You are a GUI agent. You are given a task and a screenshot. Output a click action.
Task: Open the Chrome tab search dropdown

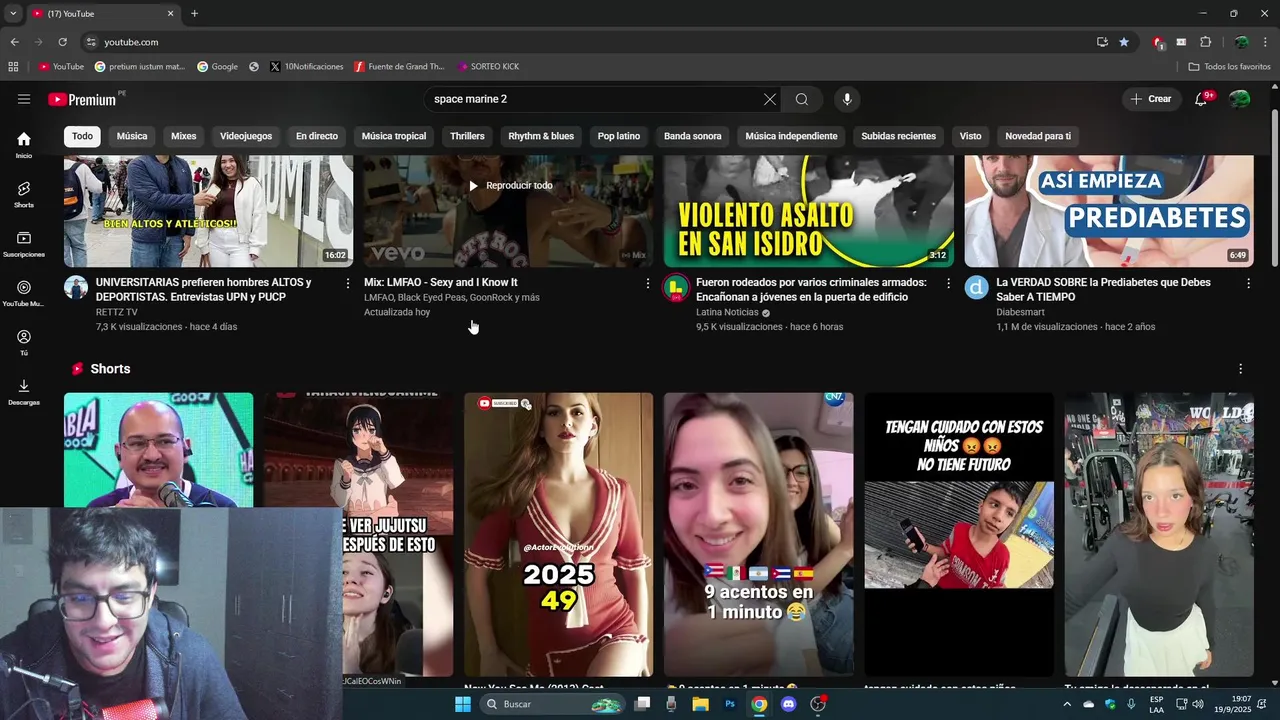pyautogui.click(x=13, y=14)
